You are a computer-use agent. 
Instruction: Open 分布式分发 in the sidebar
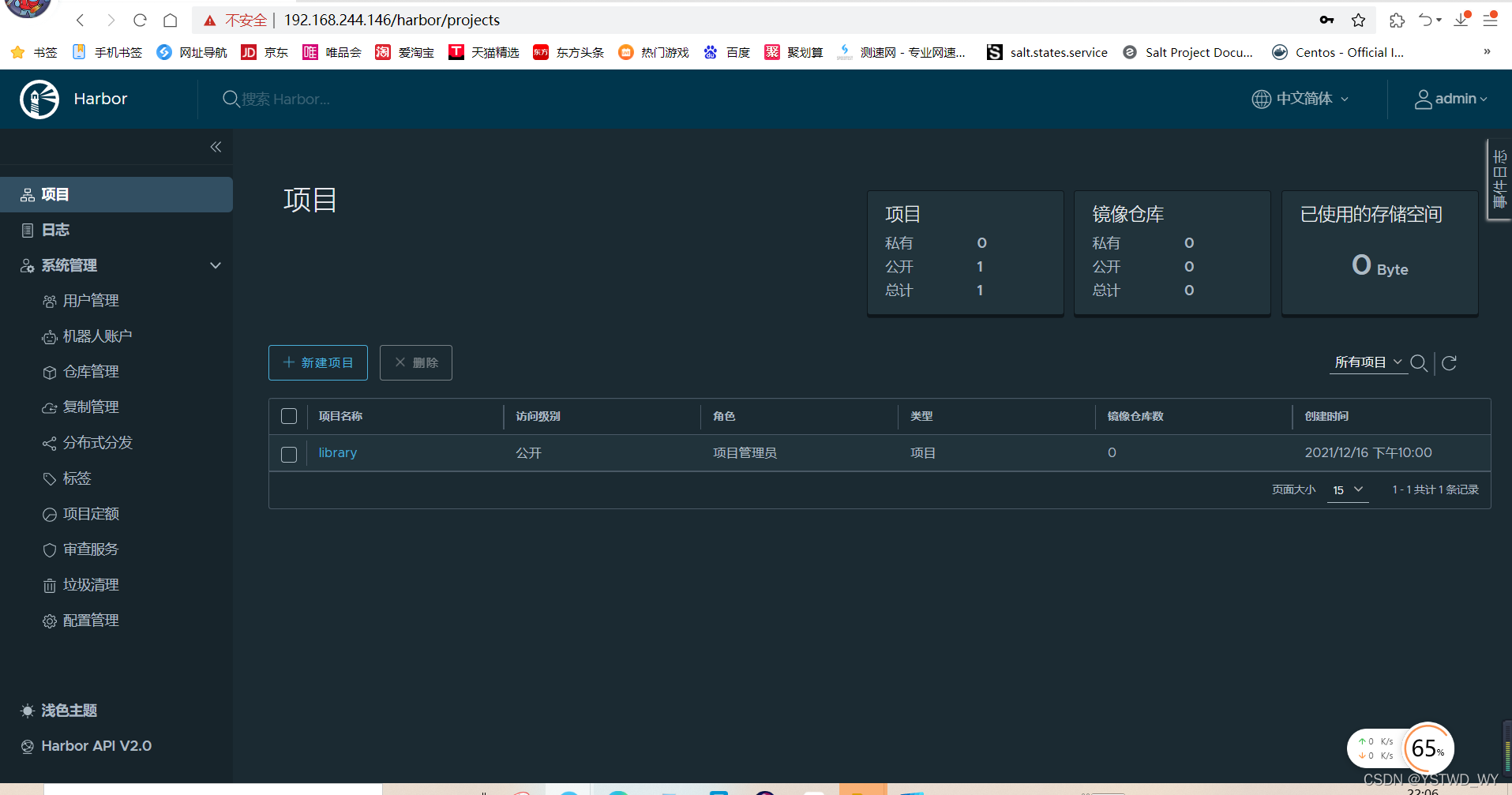coord(97,444)
